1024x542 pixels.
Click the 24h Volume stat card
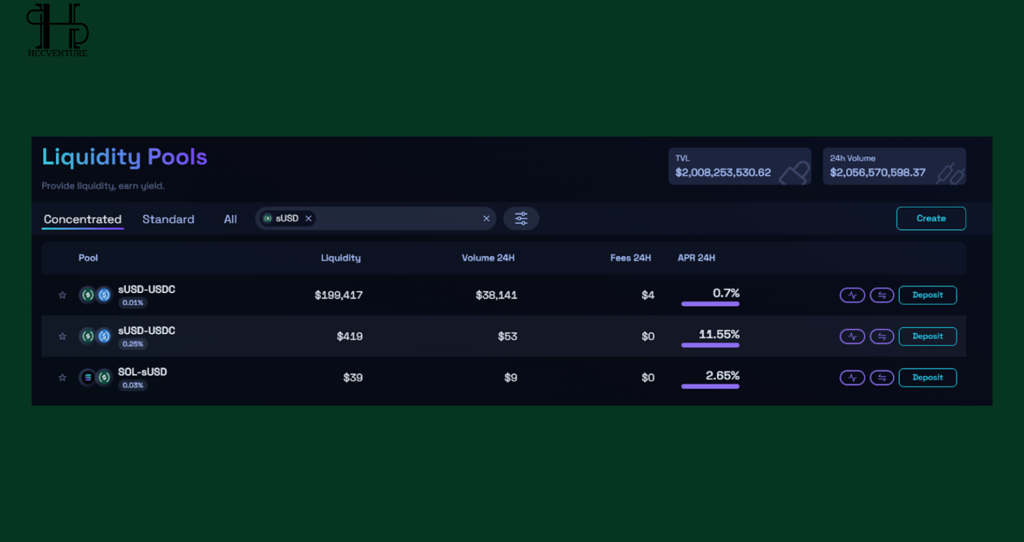[x=894, y=166]
